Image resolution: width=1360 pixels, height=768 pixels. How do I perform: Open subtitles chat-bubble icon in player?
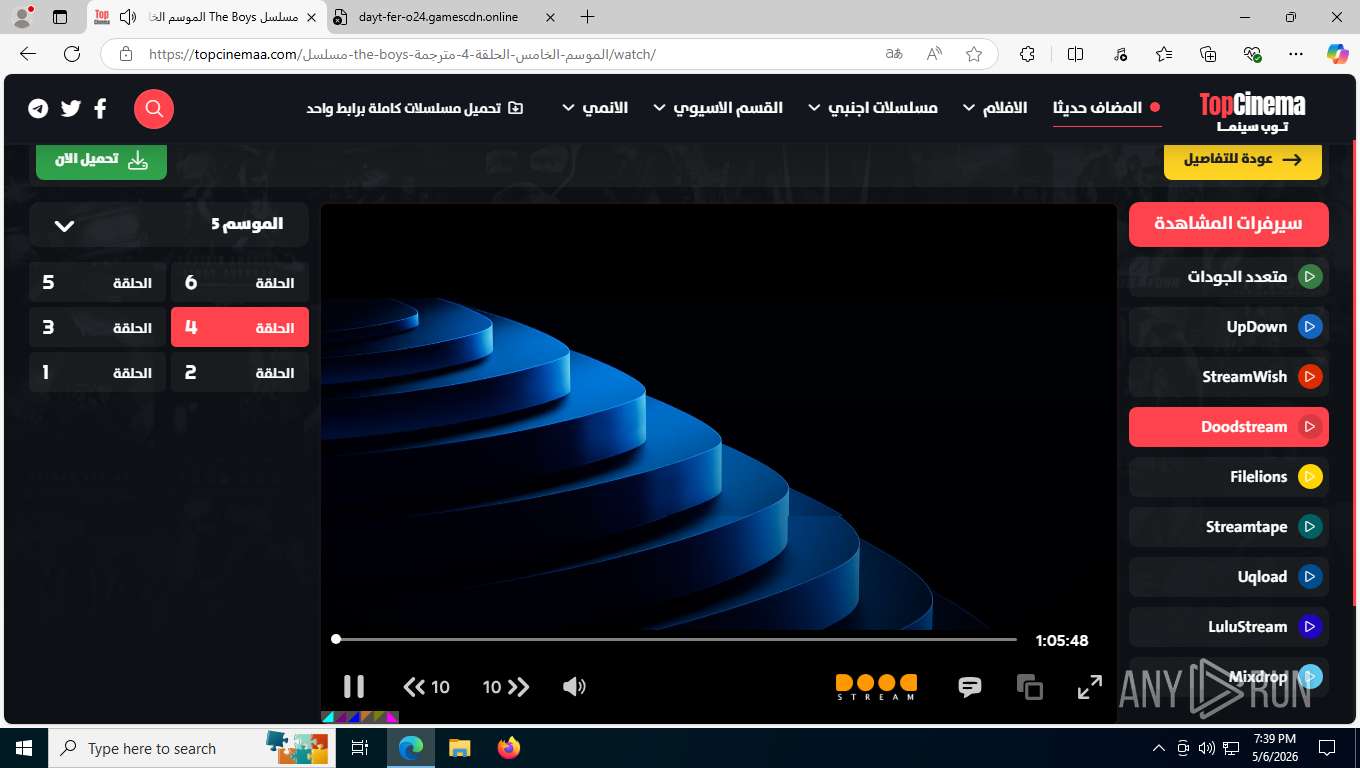click(x=969, y=687)
